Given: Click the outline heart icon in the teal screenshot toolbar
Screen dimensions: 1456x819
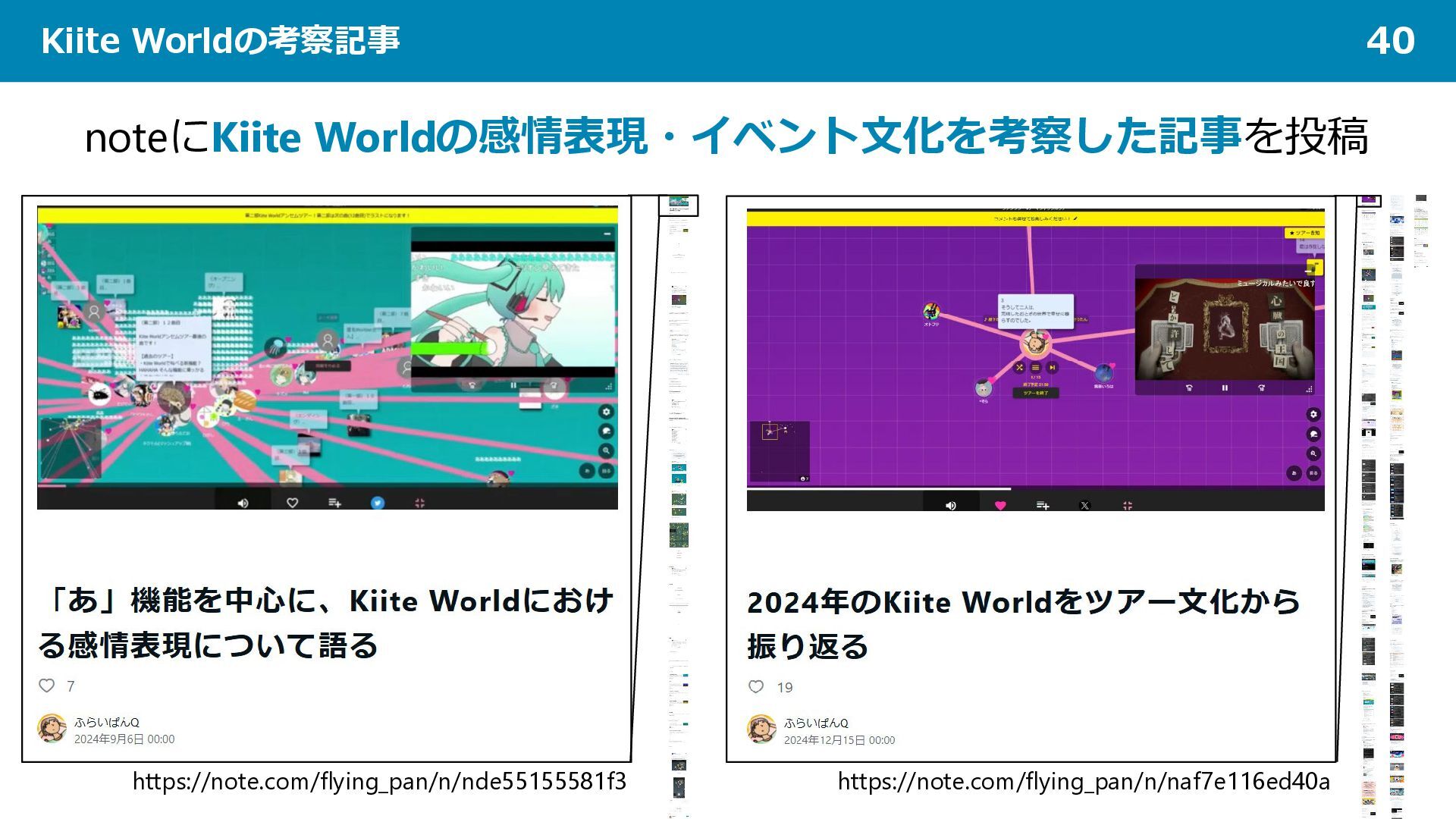Looking at the screenshot, I should [292, 503].
